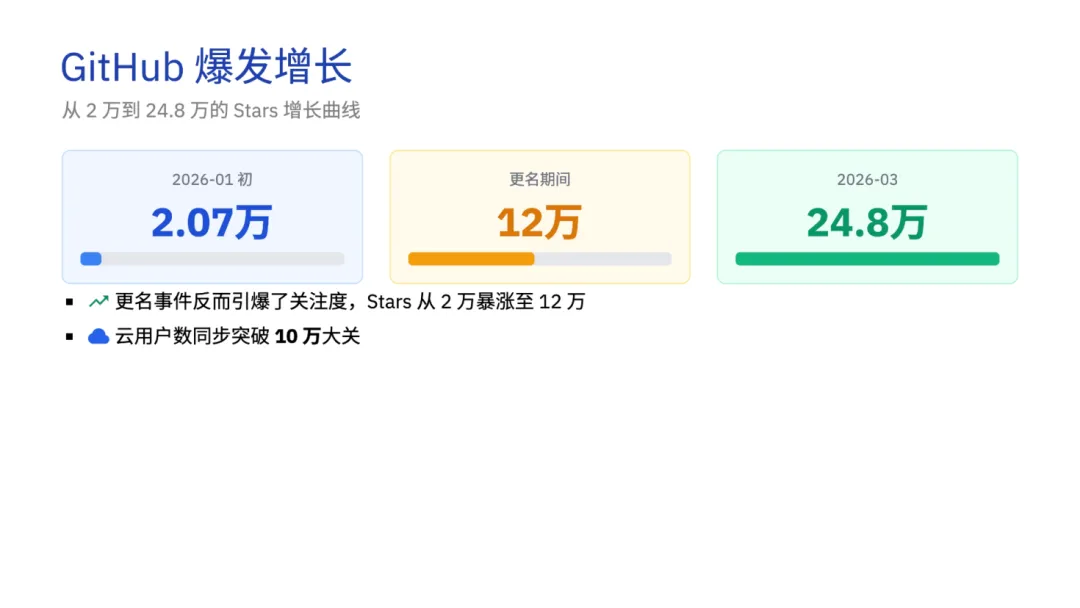The image size is (1080, 608).
Task: Select the bold 10 万 text
Action: coord(297,337)
